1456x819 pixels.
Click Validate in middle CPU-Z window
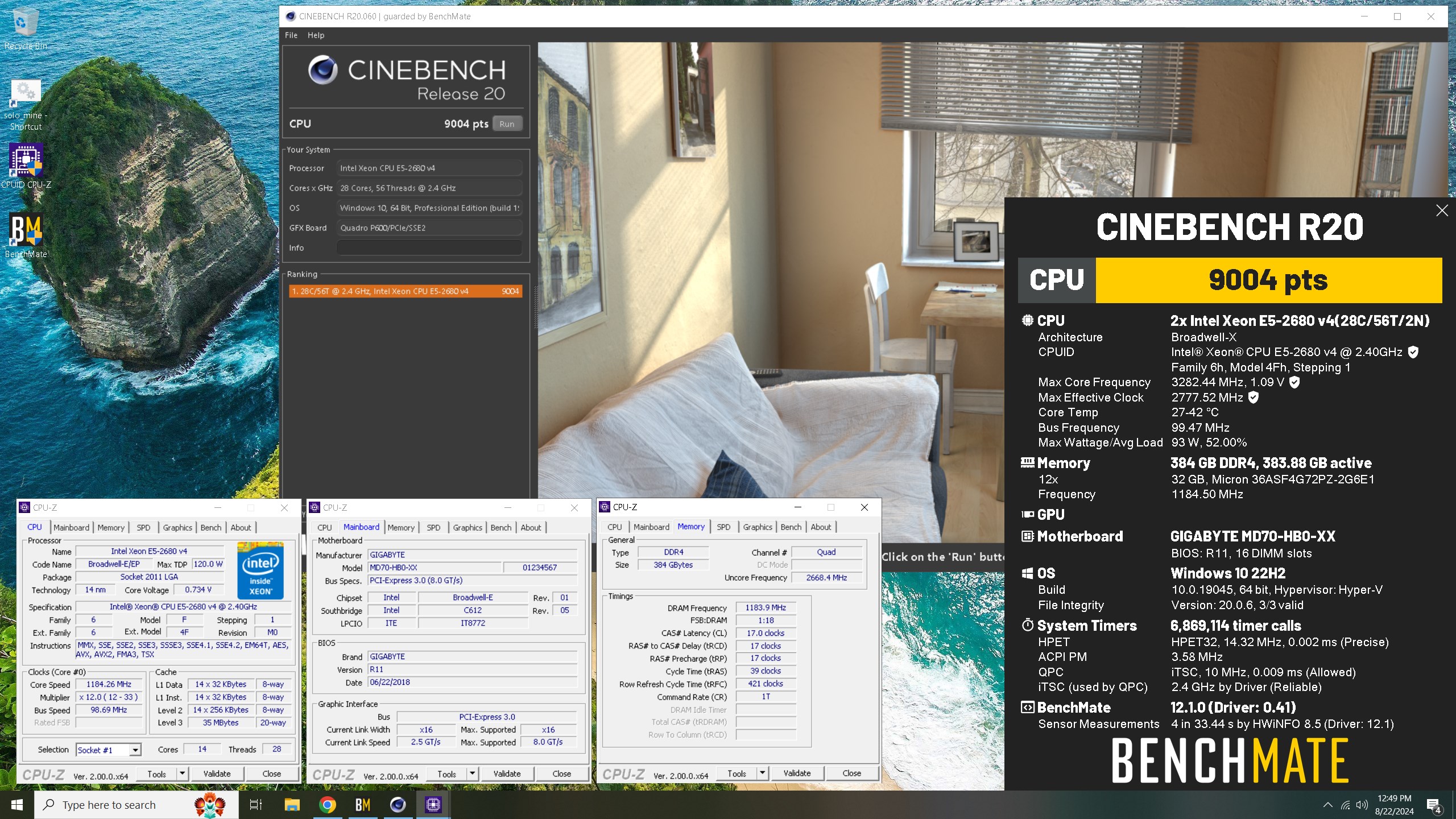click(507, 774)
